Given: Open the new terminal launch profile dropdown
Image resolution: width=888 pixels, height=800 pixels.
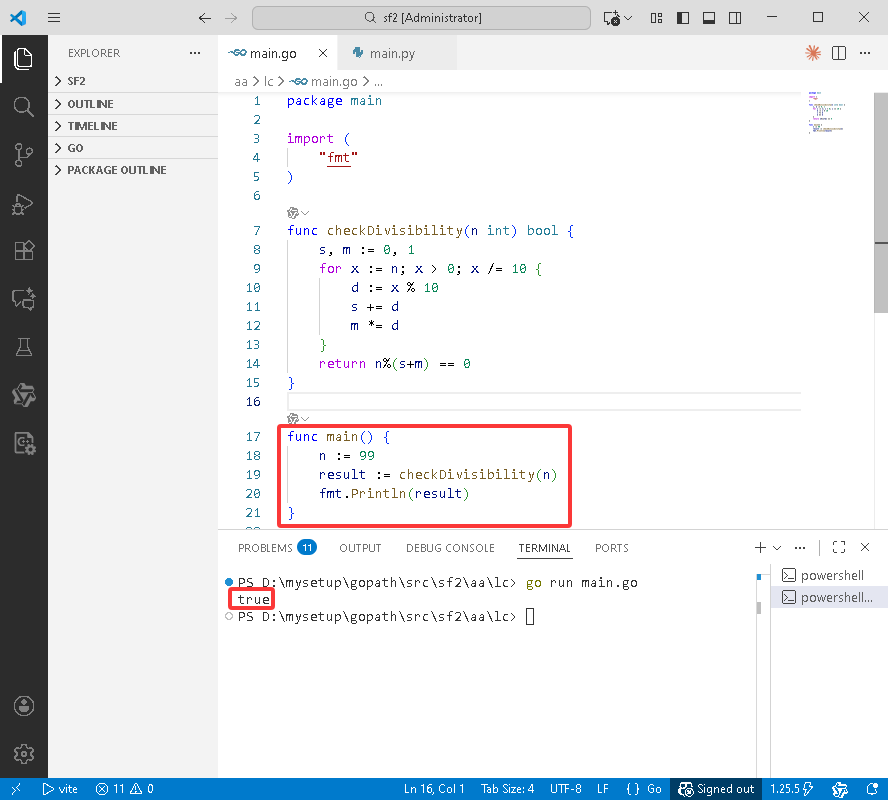Looking at the screenshot, I should (x=777, y=547).
